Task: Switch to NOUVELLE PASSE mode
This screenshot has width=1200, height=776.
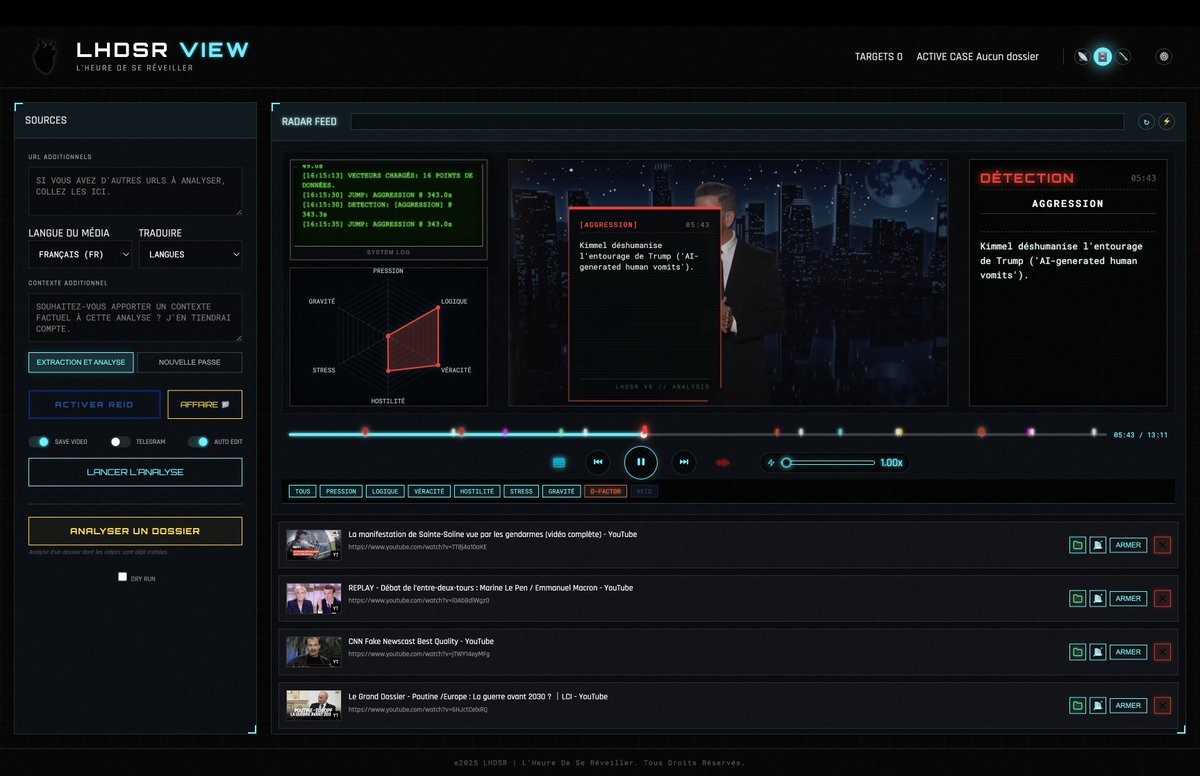Action: [190, 362]
